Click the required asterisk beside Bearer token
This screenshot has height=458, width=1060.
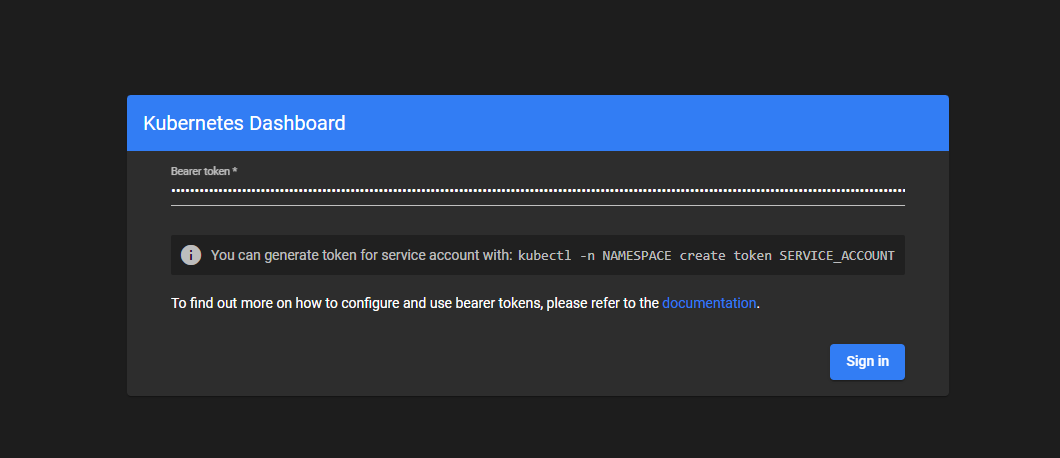point(235,171)
